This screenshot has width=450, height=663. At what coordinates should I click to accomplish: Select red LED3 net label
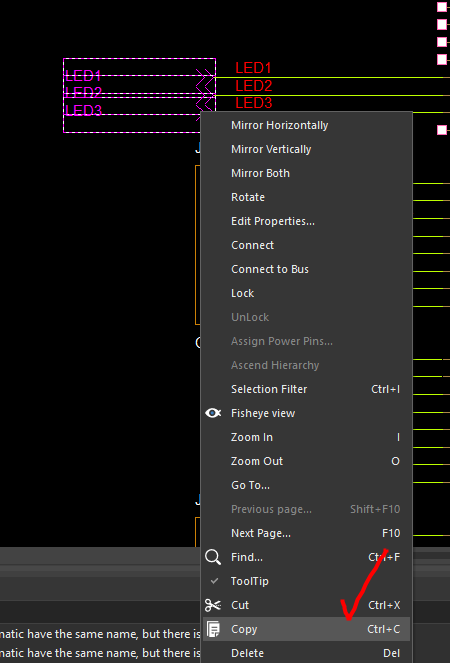pos(253,103)
